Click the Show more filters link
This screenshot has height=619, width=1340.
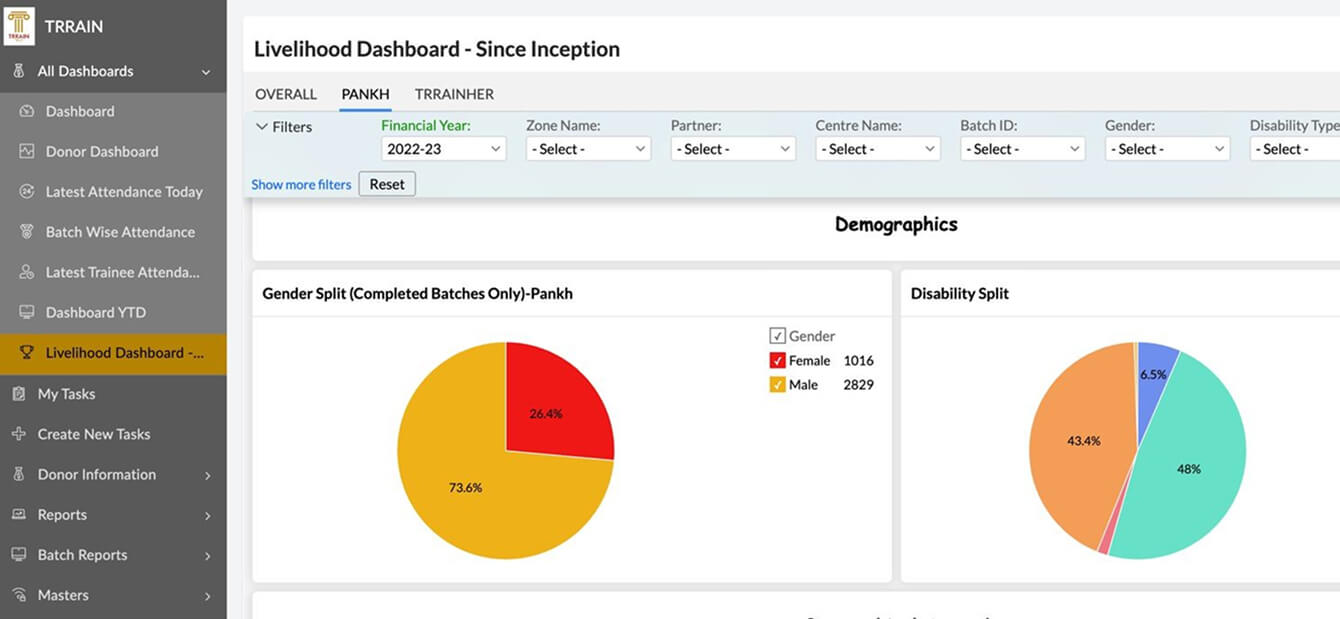300,183
